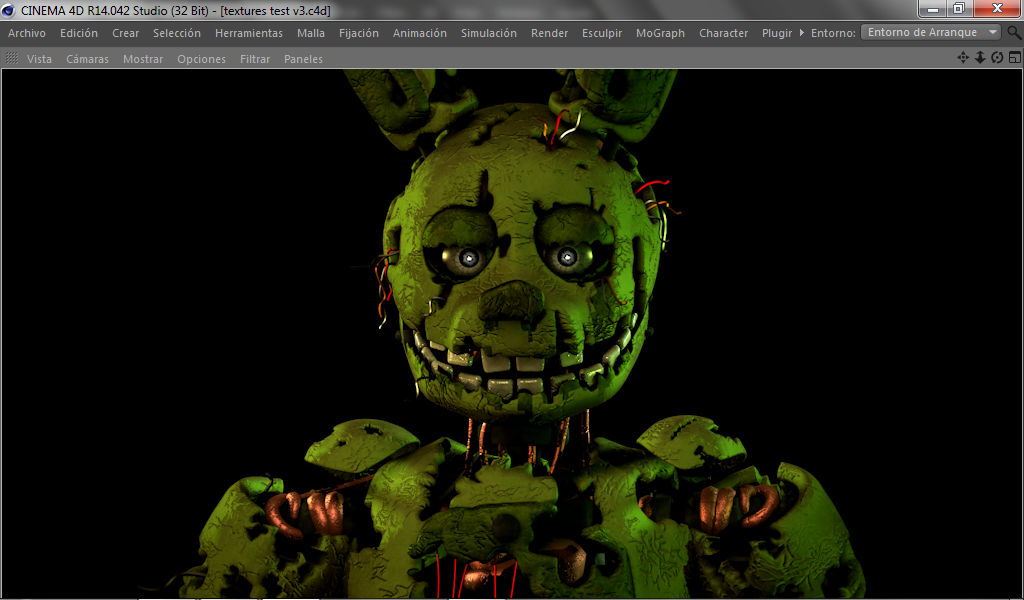This screenshot has height=600, width=1024.
Task: Open the Animación menu
Action: point(420,33)
